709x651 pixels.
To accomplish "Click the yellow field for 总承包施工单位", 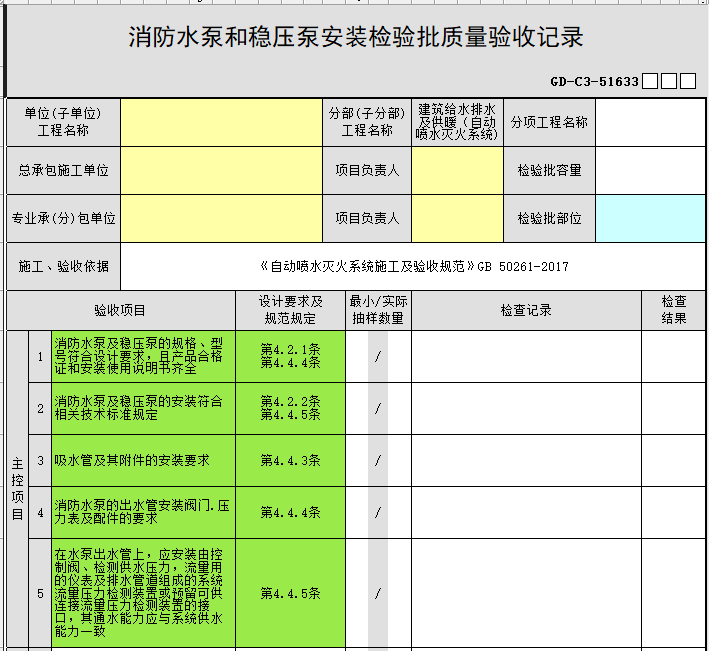I will click(221, 170).
